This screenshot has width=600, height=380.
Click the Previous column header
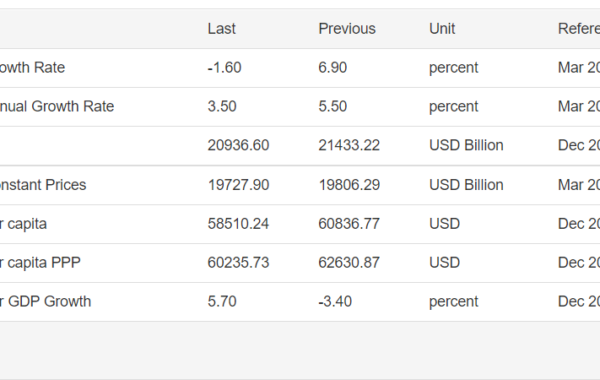coord(347,29)
